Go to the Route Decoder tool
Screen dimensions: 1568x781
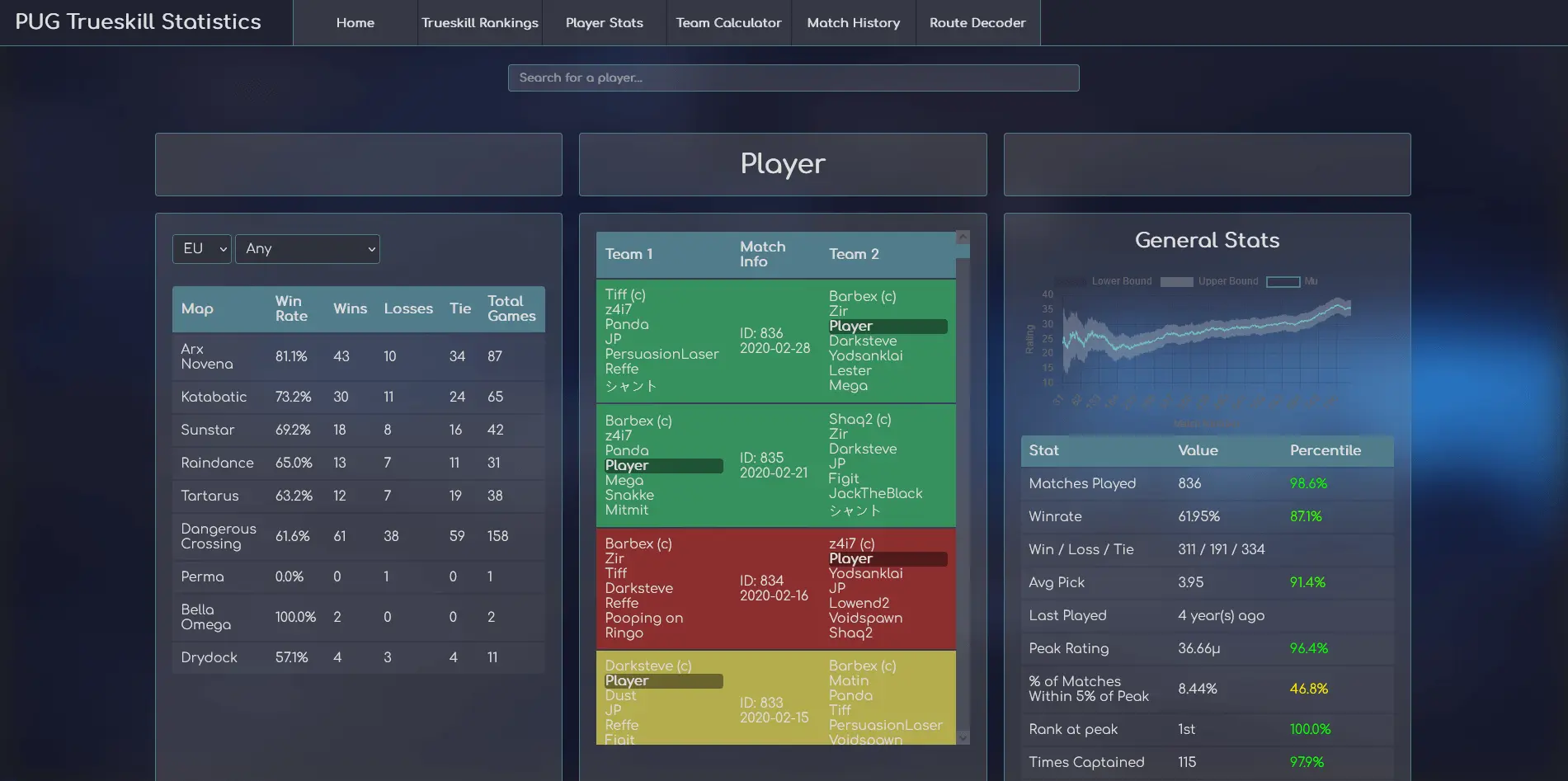(x=977, y=22)
